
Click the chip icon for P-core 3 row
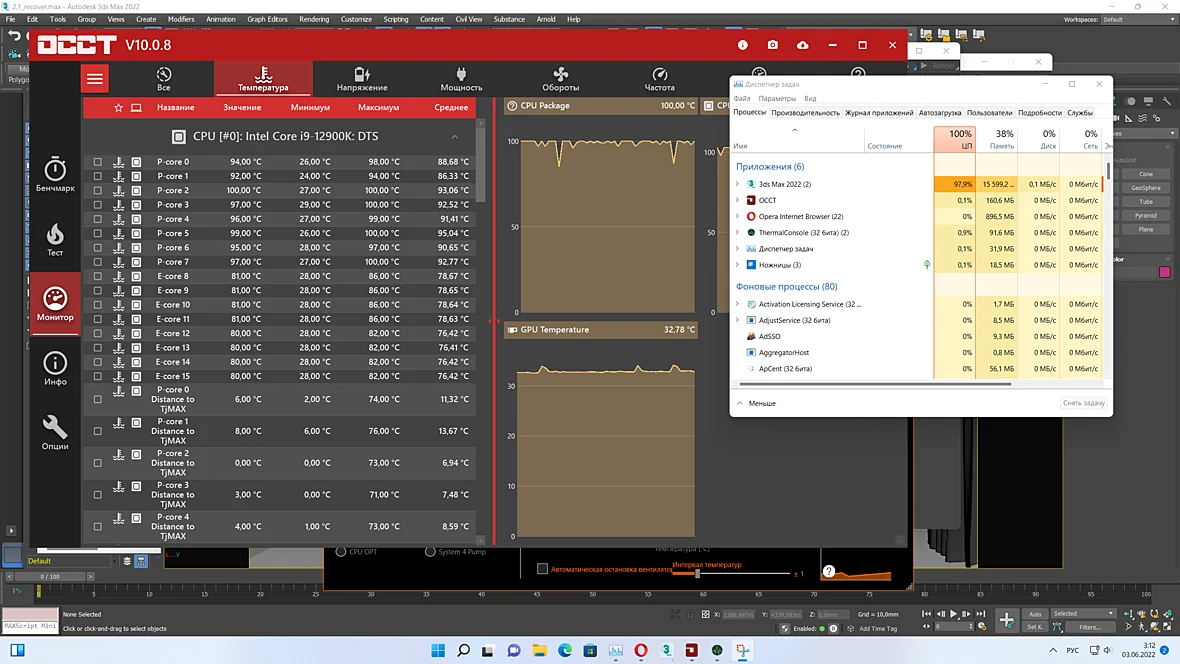(x=136, y=205)
